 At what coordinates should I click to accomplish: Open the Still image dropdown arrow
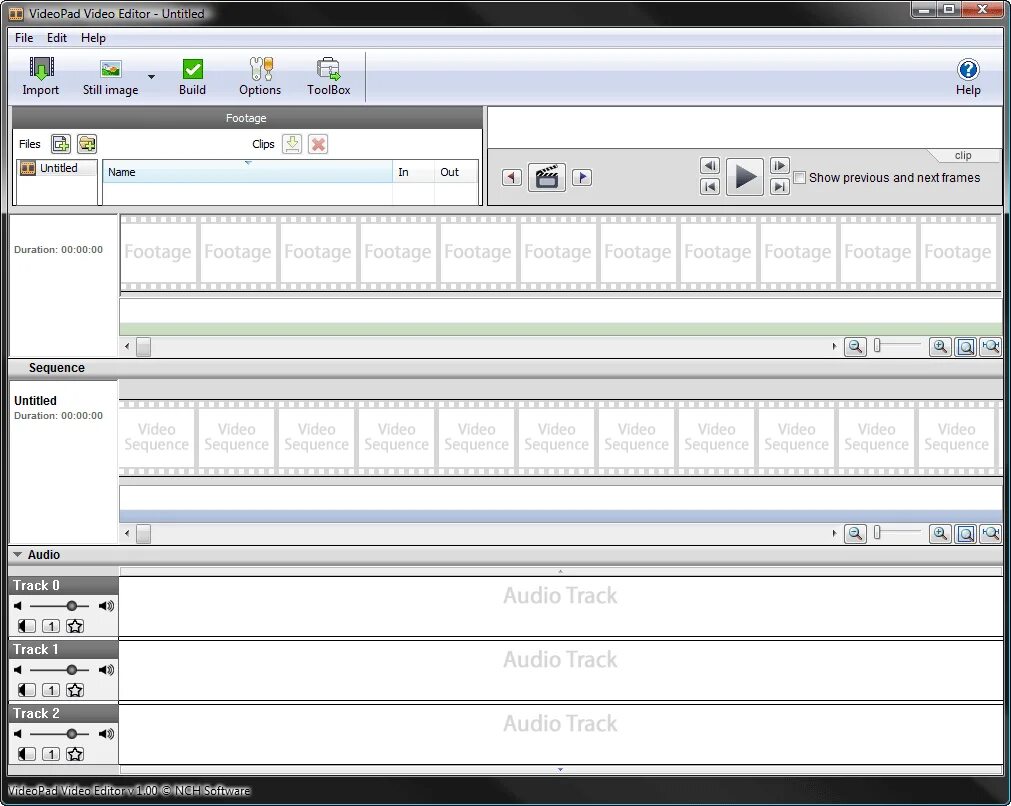click(x=152, y=77)
